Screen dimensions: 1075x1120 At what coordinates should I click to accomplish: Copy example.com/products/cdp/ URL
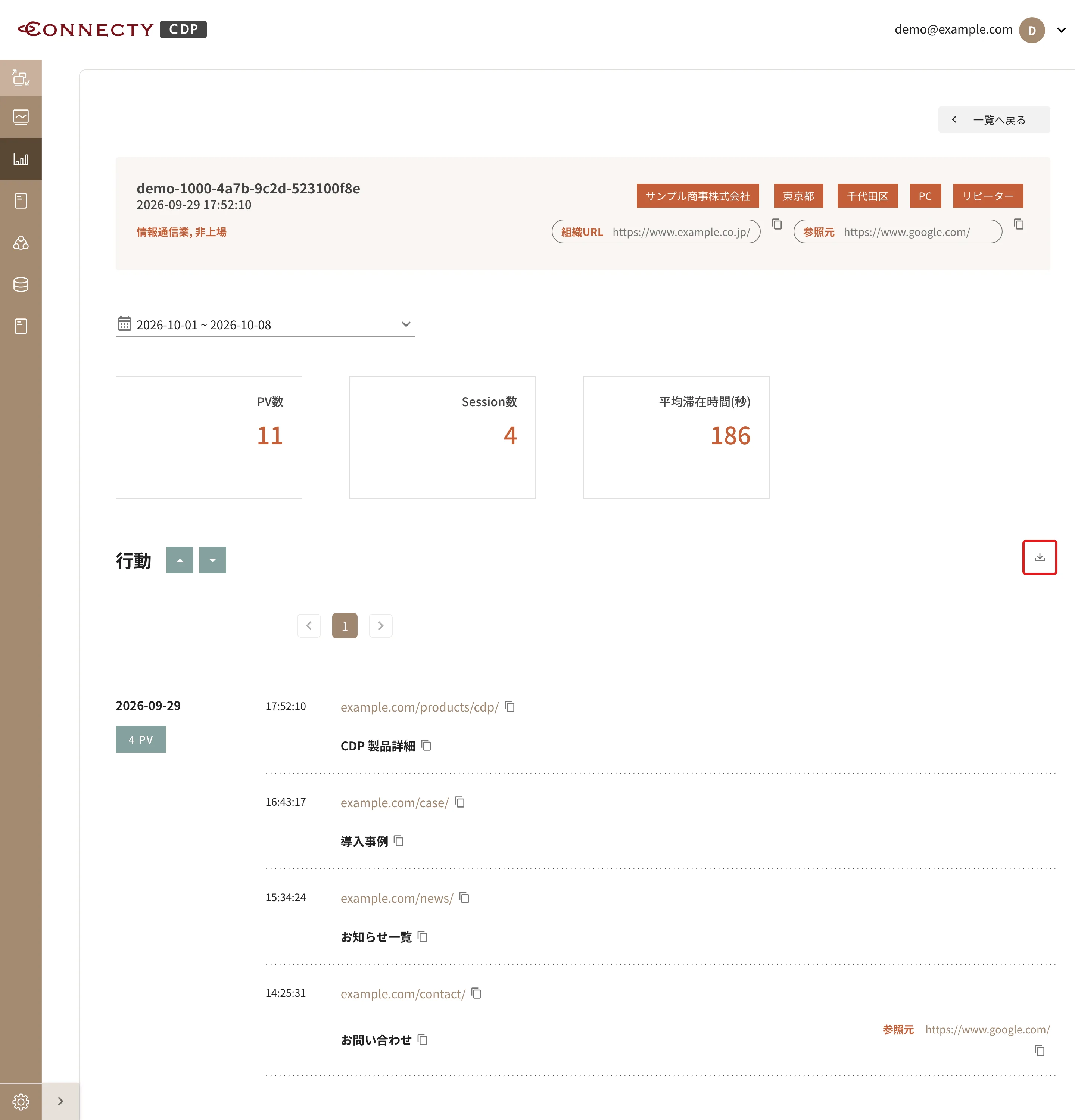click(x=510, y=707)
